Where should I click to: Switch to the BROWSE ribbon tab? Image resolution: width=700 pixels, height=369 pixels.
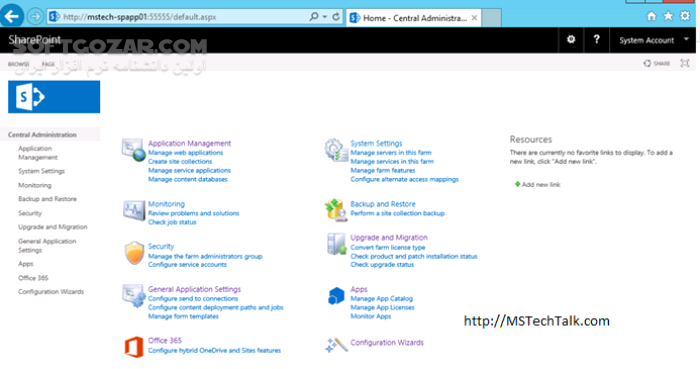18,64
